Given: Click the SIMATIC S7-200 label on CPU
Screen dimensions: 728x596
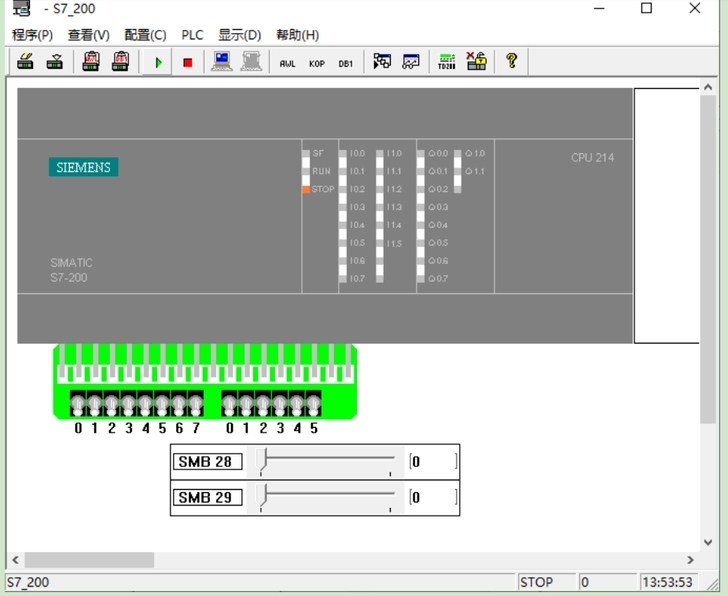Looking at the screenshot, I should point(71,270).
